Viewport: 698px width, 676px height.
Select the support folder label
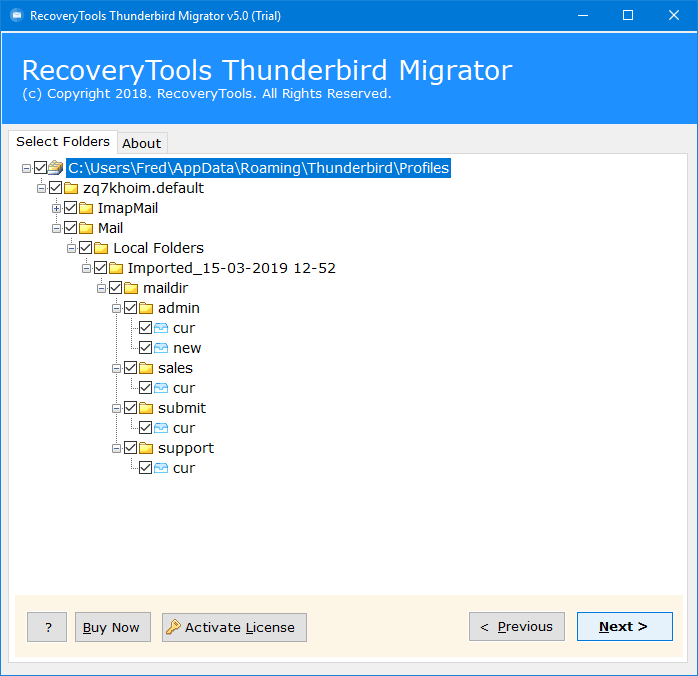186,448
